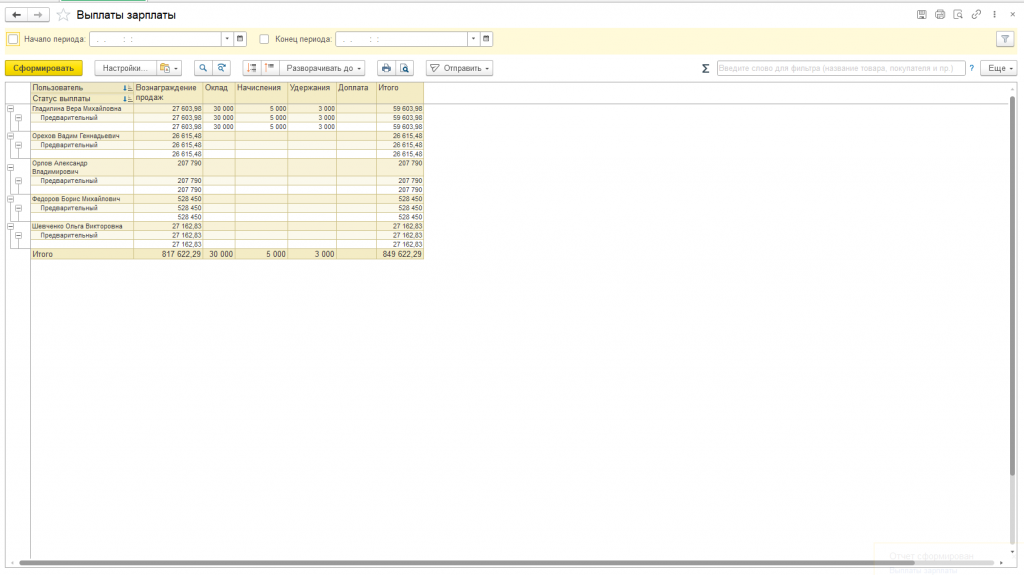Enable the Начало периода checkbox
The height and width of the screenshot is (575, 1024).
point(13,39)
